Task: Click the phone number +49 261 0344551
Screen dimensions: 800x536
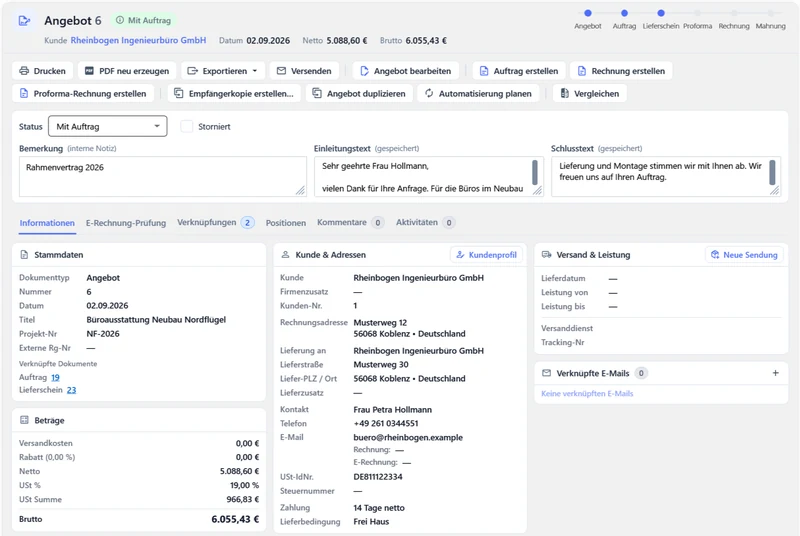Action: [x=386, y=423]
